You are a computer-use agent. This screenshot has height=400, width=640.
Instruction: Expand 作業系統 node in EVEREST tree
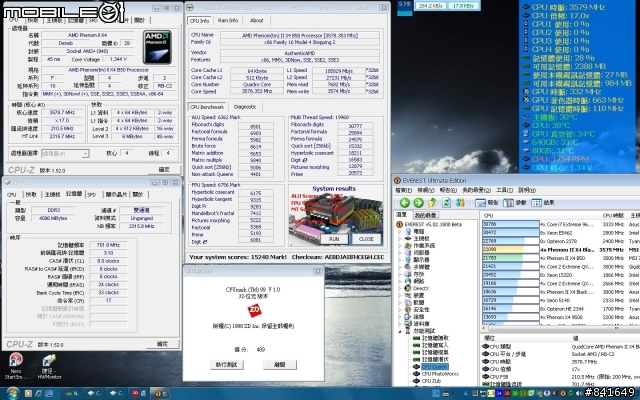click(x=400, y=245)
